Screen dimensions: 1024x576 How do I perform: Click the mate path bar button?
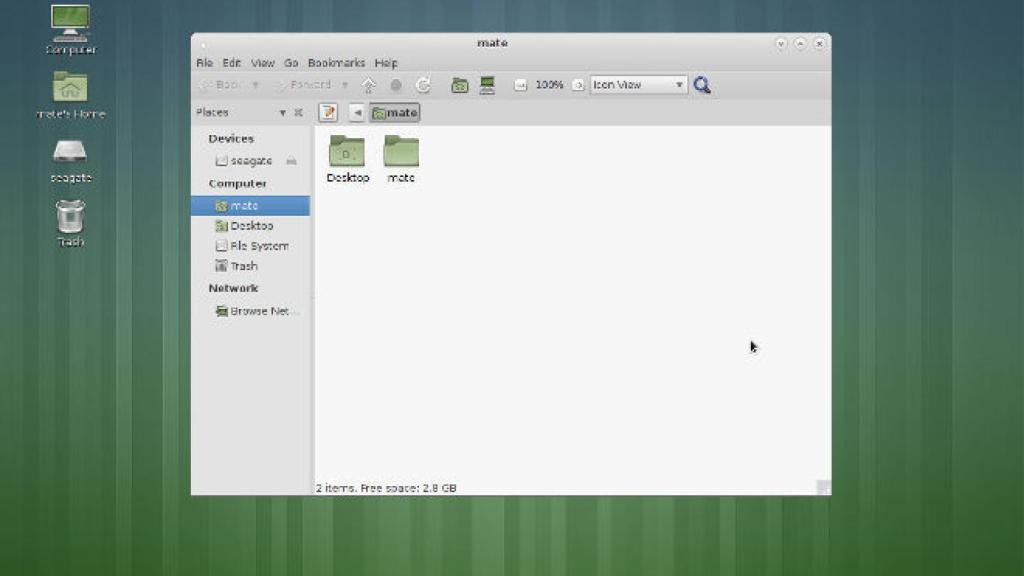pyautogui.click(x=395, y=113)
